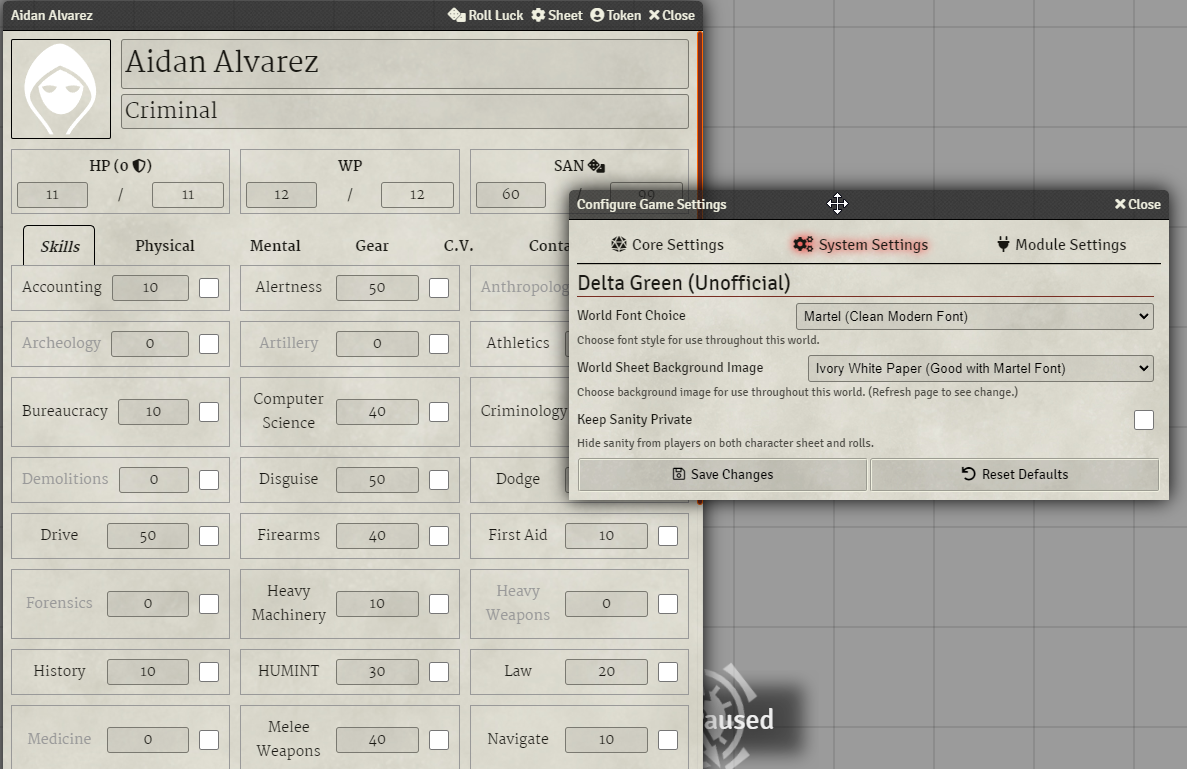Roll the Drive skill label
This screenshot has width=1187, height=769.
(x=59, y=534)
